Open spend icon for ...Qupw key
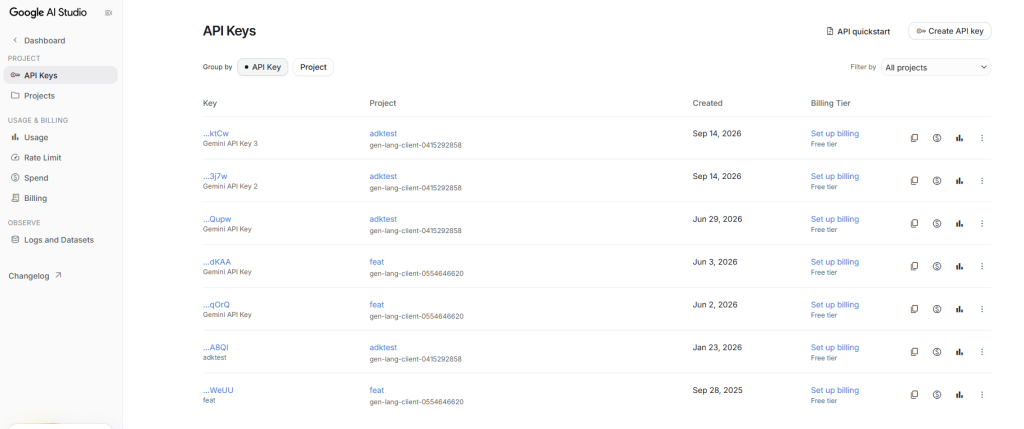This screenshot has width=1024, height=429. point(936,223)
